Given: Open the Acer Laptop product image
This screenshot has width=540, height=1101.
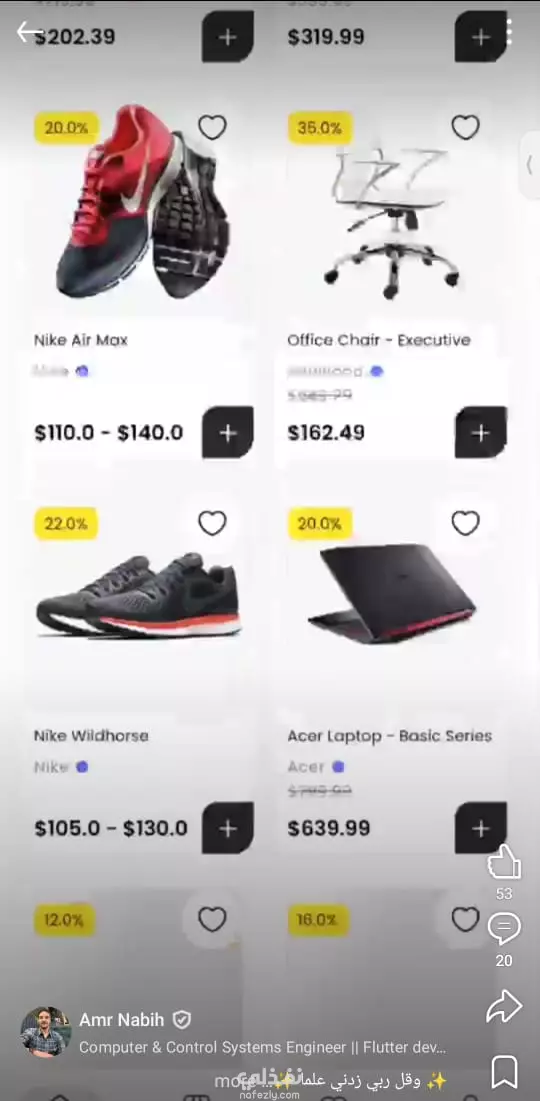Looking at the screenshot, I should coord(392,594).
